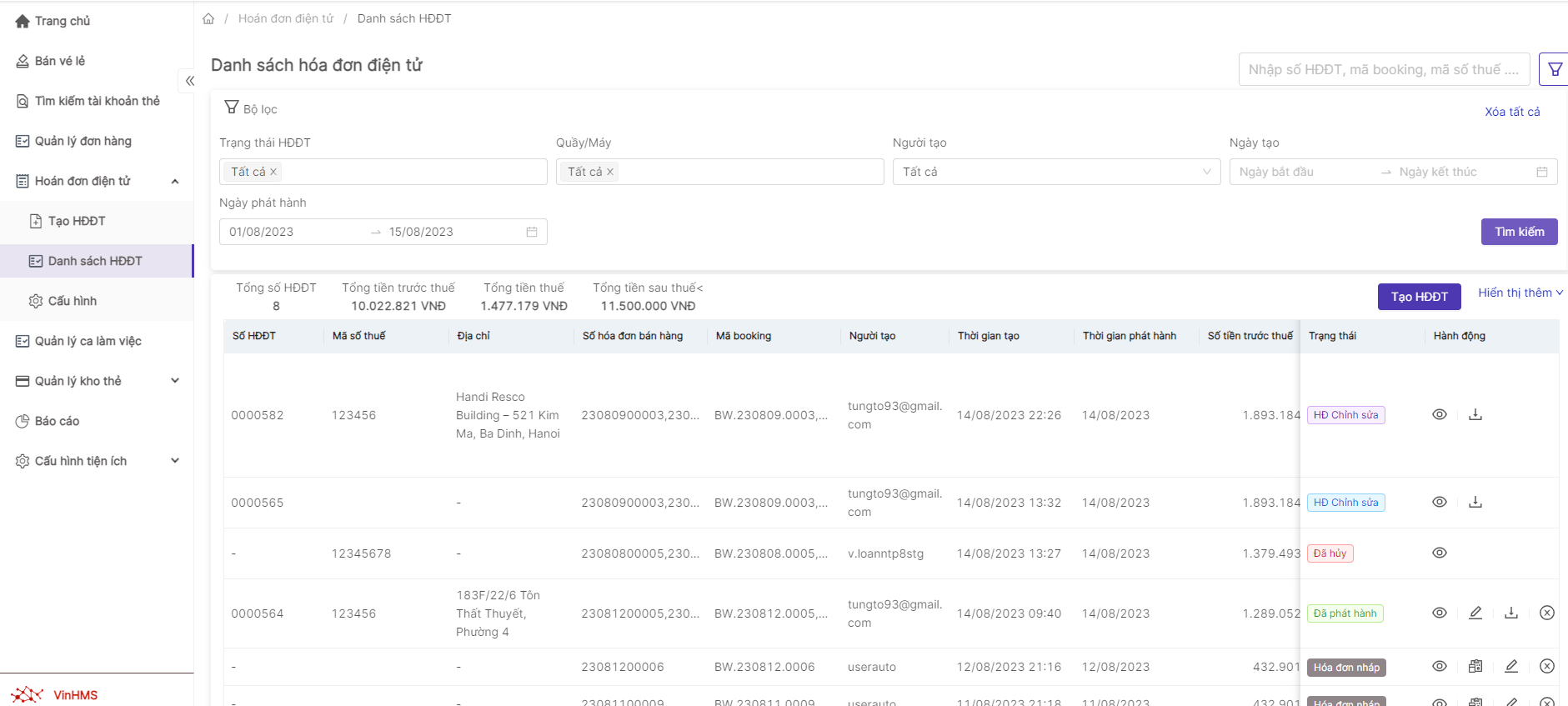Open Tạo HĐĐT in the sidebar
This screenshot has width=1568, height=706.
[77, 221]
